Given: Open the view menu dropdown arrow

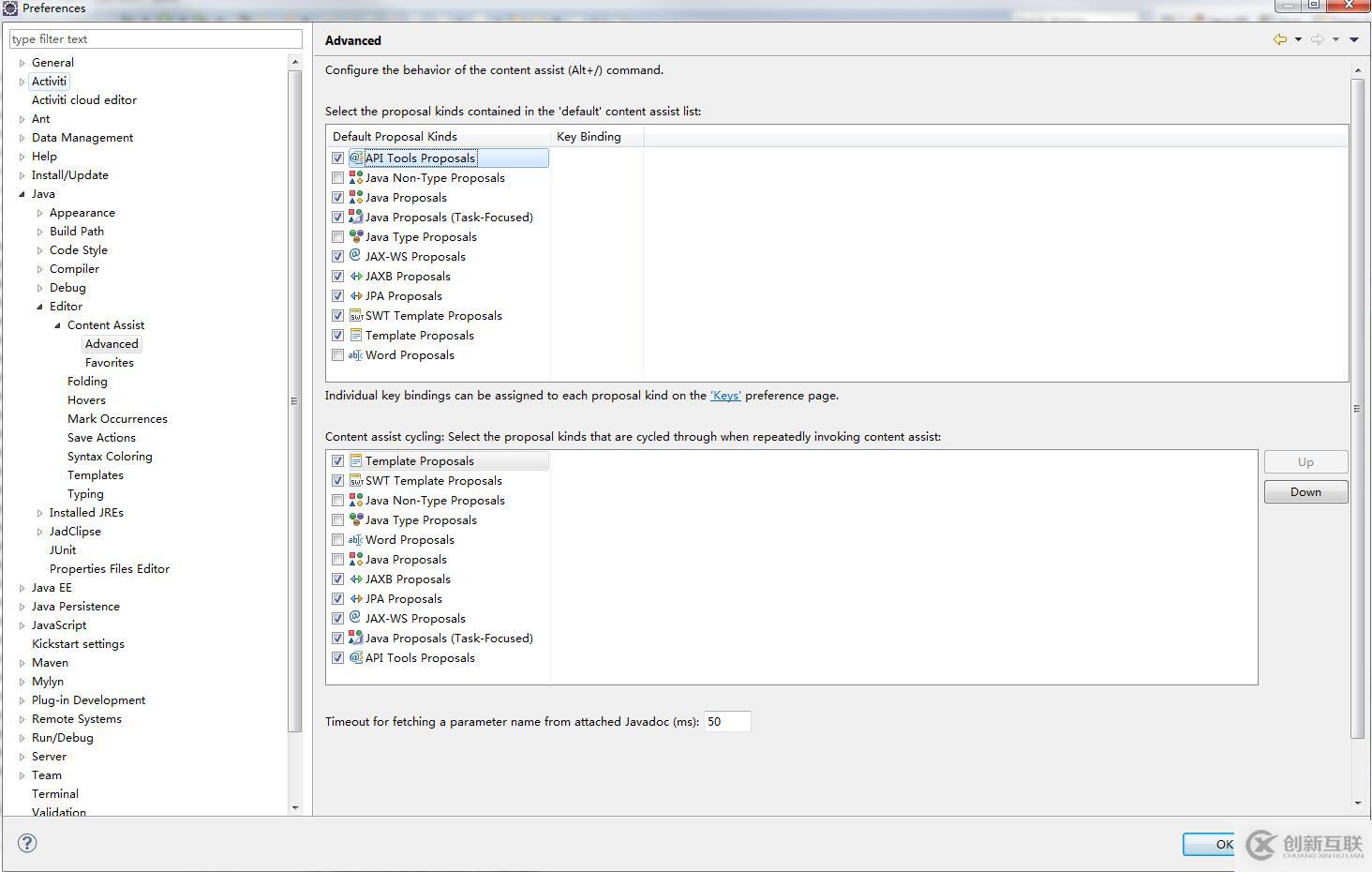Looking at the screenshot, I should (x=1354, y=39).
